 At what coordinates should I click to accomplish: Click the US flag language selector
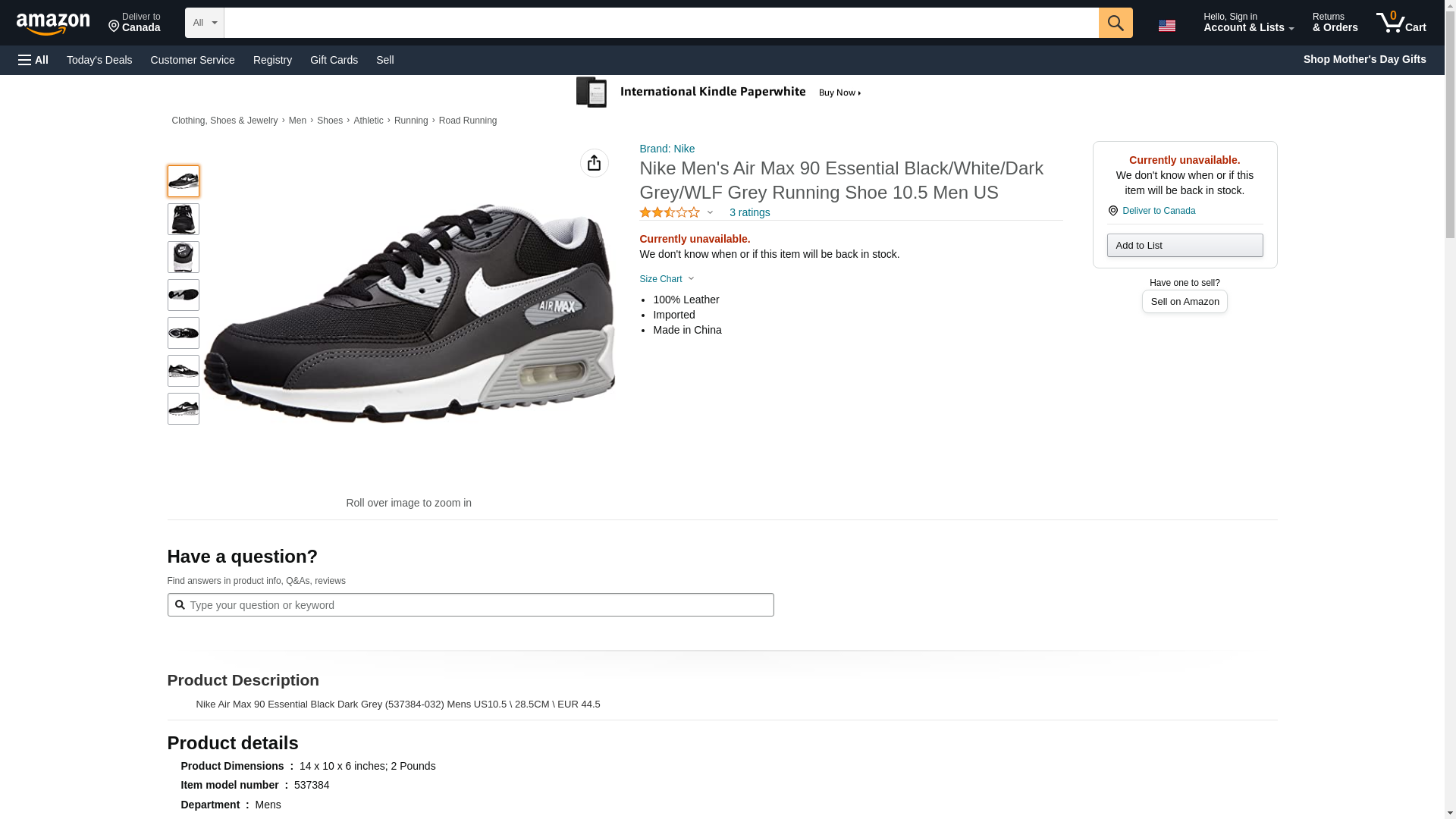1166,25
